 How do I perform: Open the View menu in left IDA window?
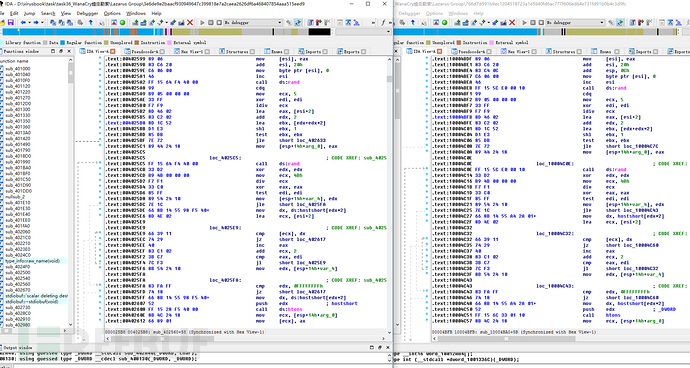tap(66, 13)
